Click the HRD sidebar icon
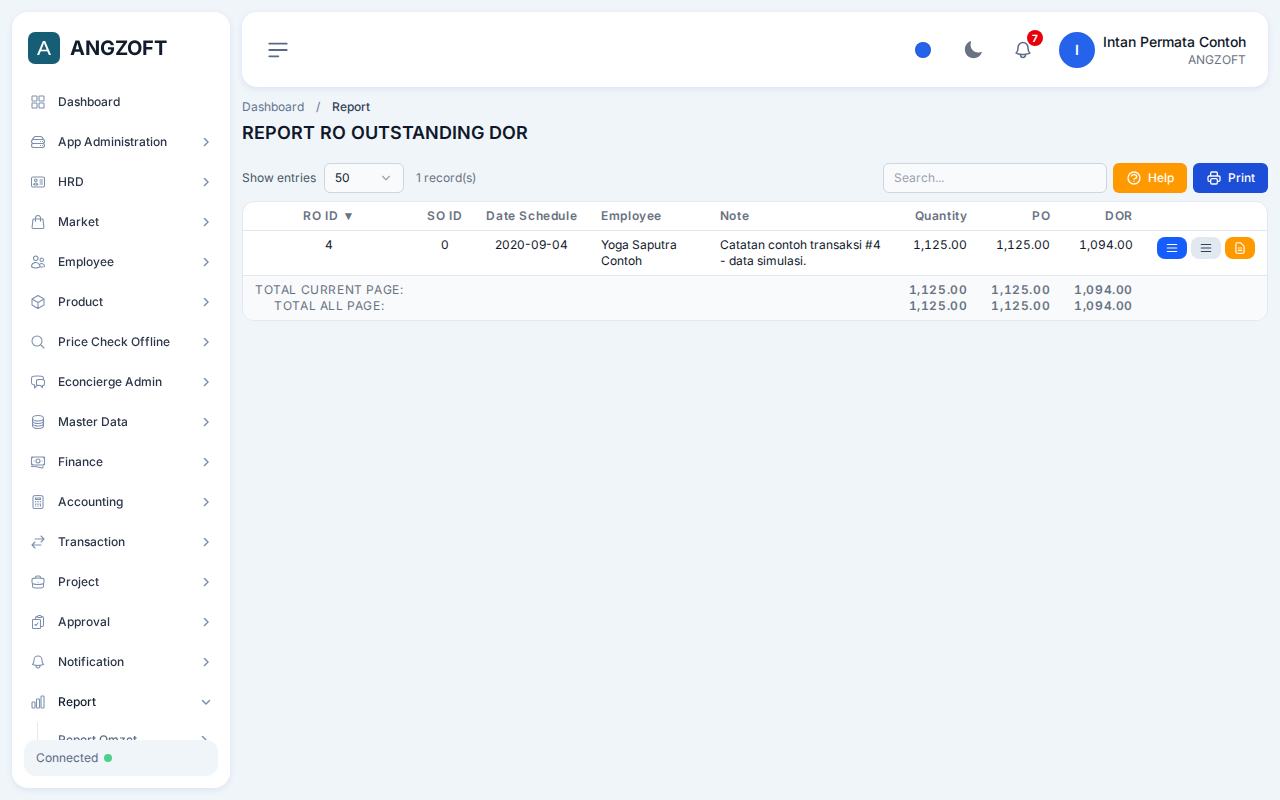The width and height of the screenshot is (1280, 800). (x=38, y=182)
